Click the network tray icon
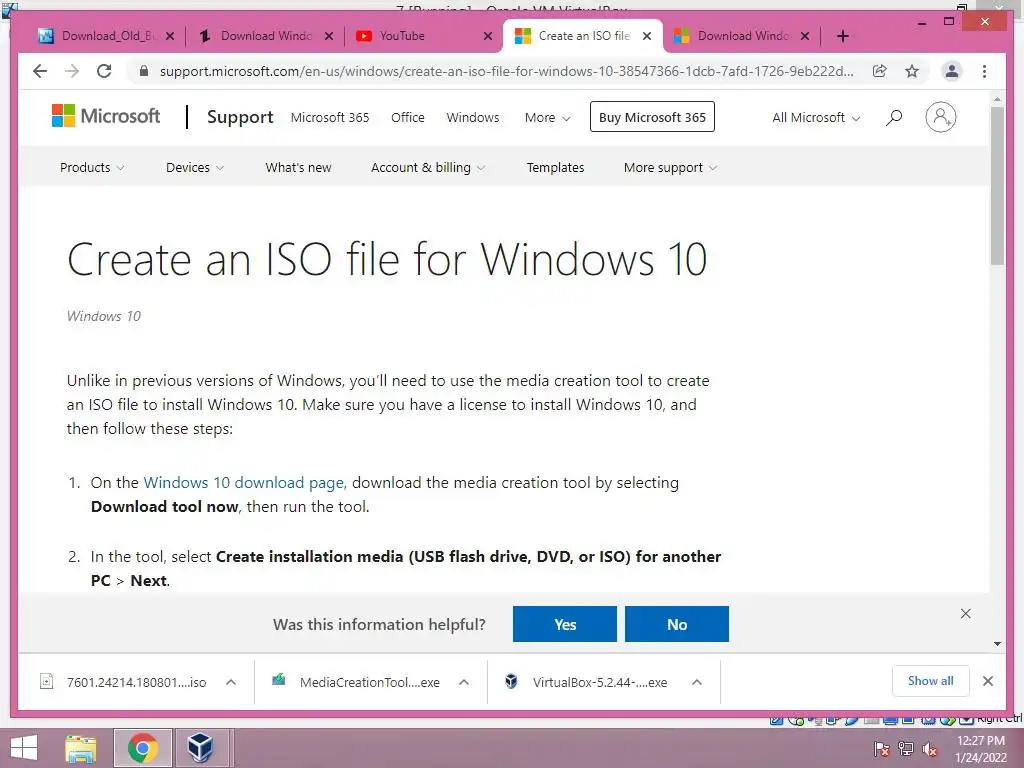This screenshot has width=1024, height=768. tap(905, 749)
